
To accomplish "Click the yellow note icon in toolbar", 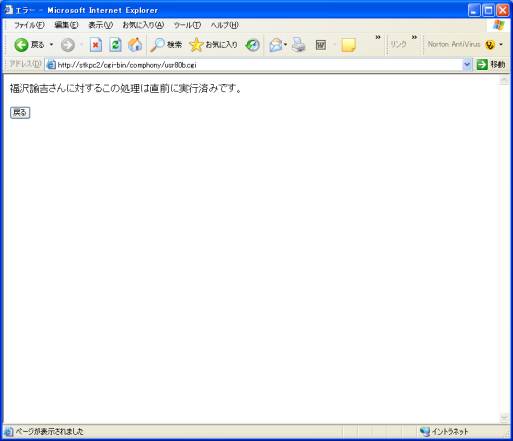I will 348,45.
